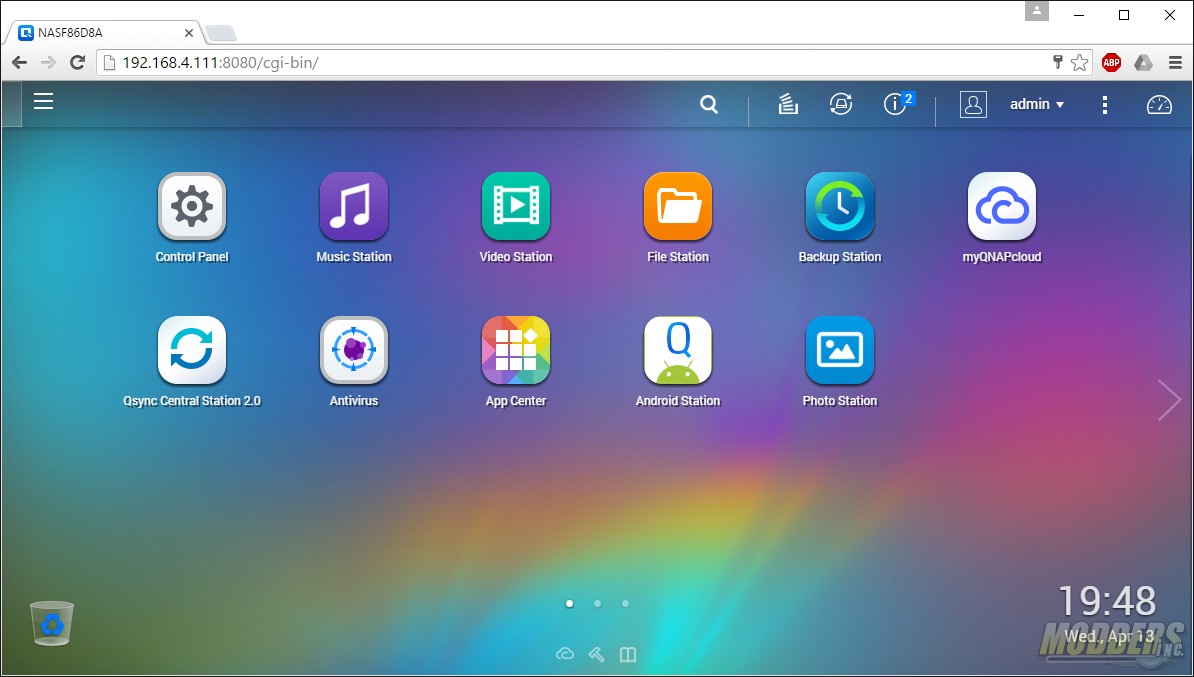Click the myQNAPcloud icon in bottom bar
The image size is (1194, 677).
[565, 654]
